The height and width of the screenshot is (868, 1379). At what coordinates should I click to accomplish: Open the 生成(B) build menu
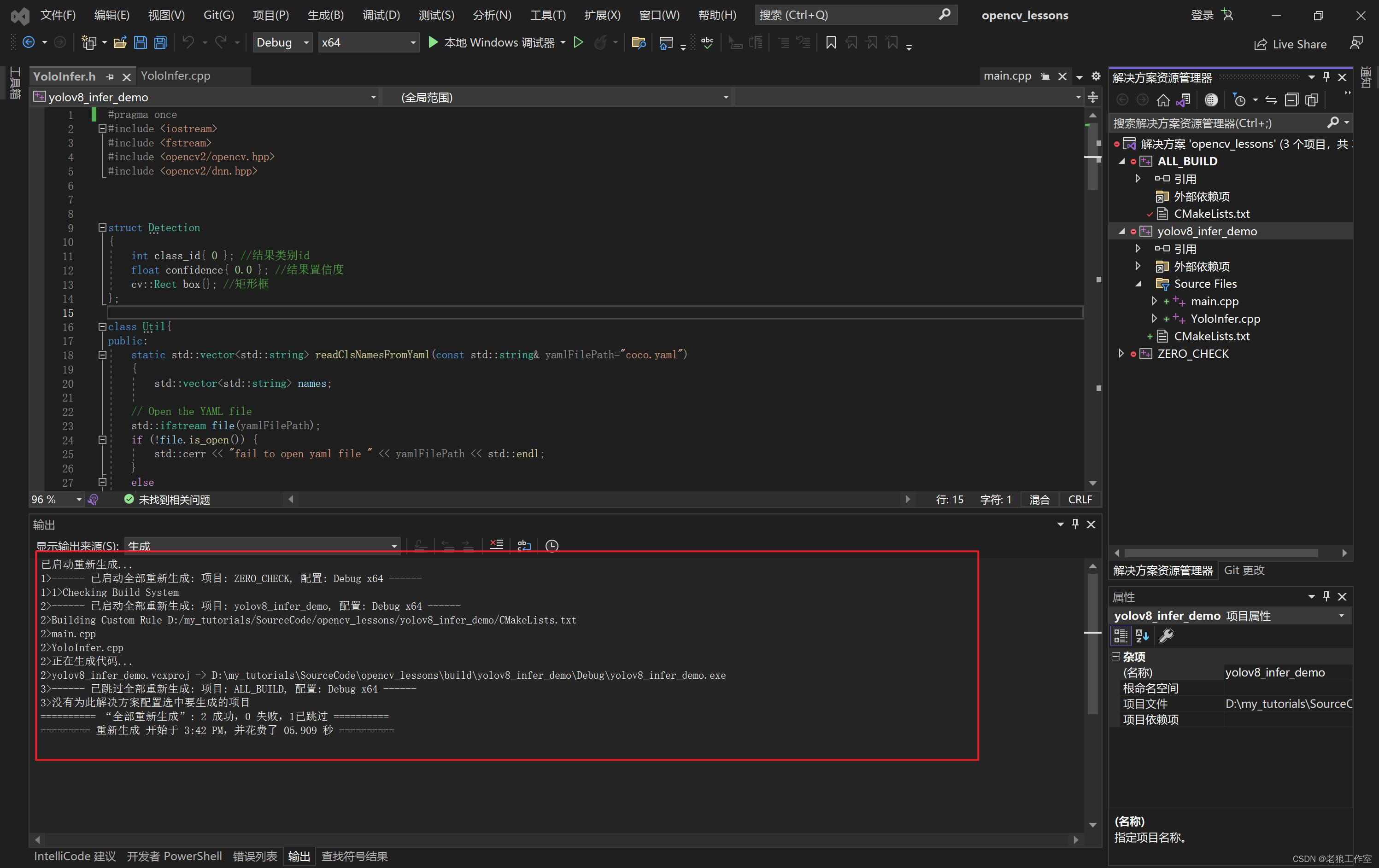click(325, 15)
